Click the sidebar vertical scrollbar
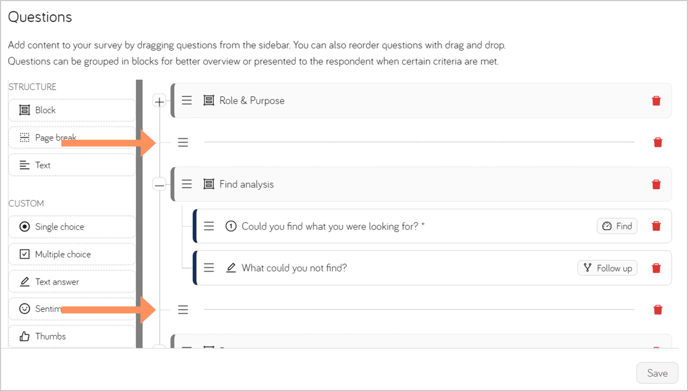Viewport: 688px width, 391px height. point(139,214)
